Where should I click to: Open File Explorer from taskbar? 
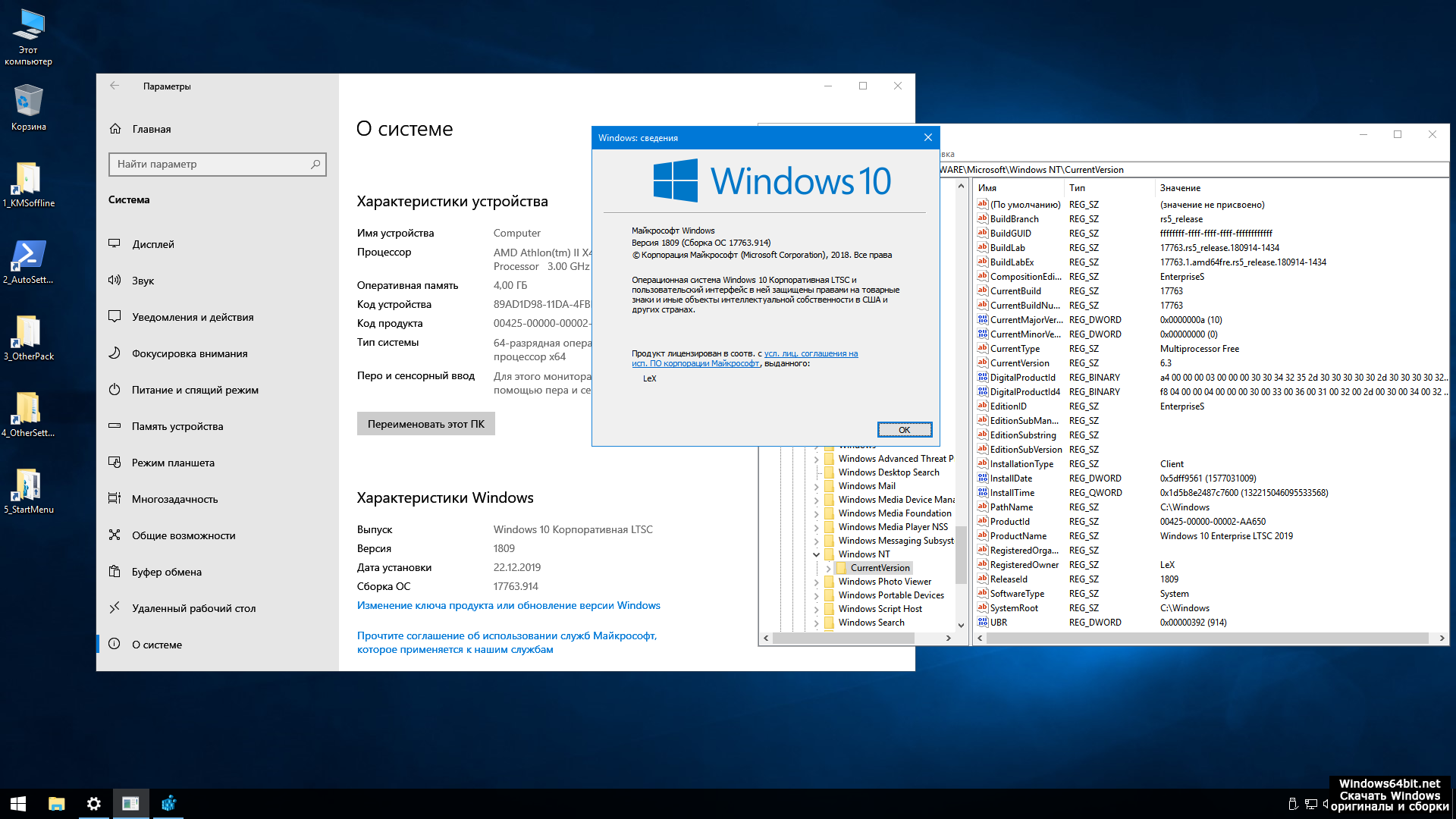coord(56,804)
